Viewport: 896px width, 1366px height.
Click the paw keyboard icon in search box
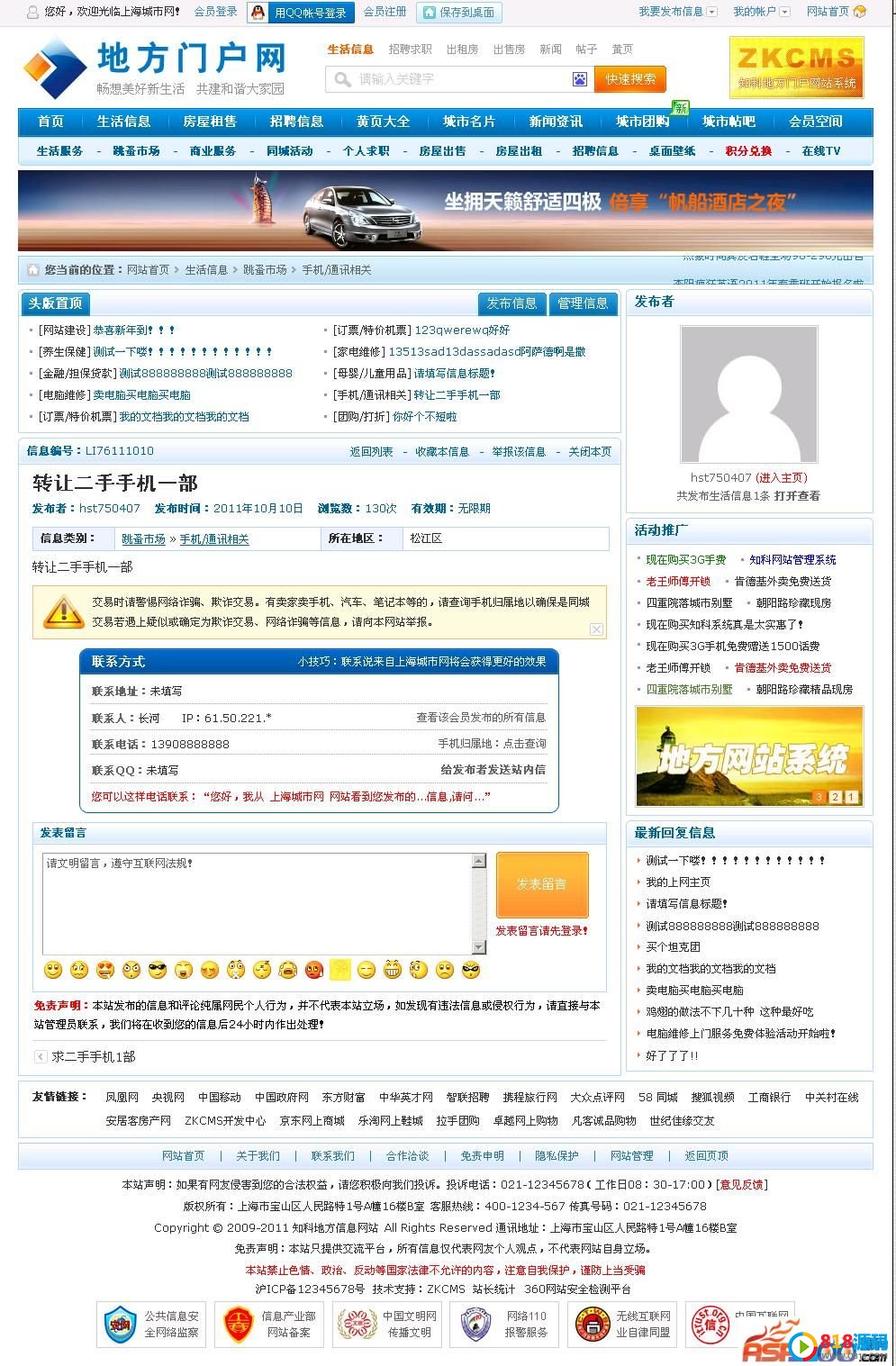pyautogui.click(x=579, y=79)
